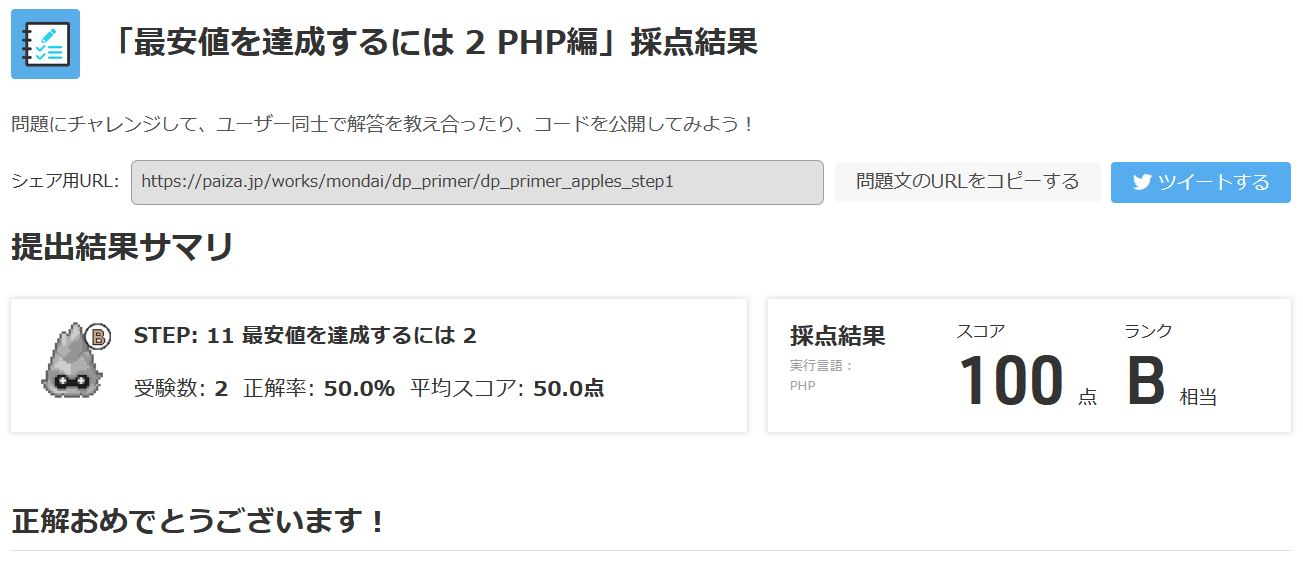
Task: Click the large rank B letter
Action: tap(1146, 381)
